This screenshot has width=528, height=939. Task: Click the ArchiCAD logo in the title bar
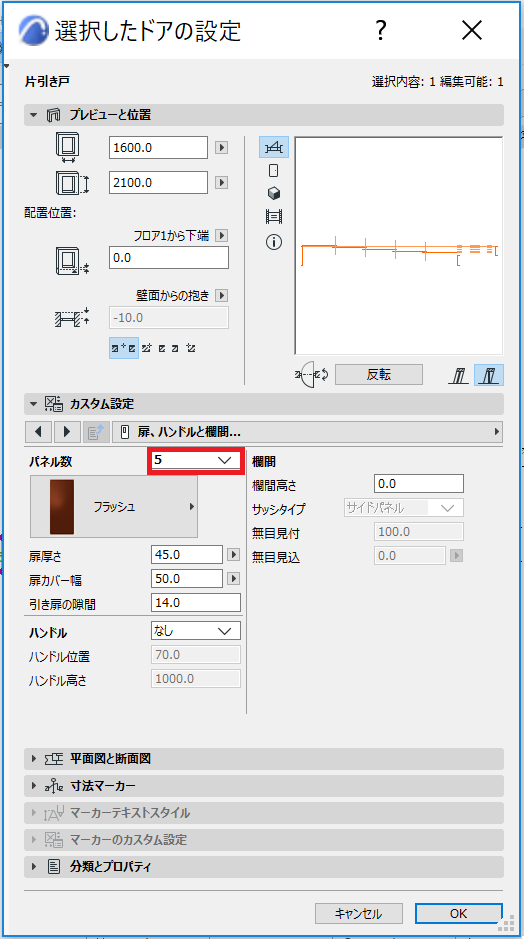34,30
